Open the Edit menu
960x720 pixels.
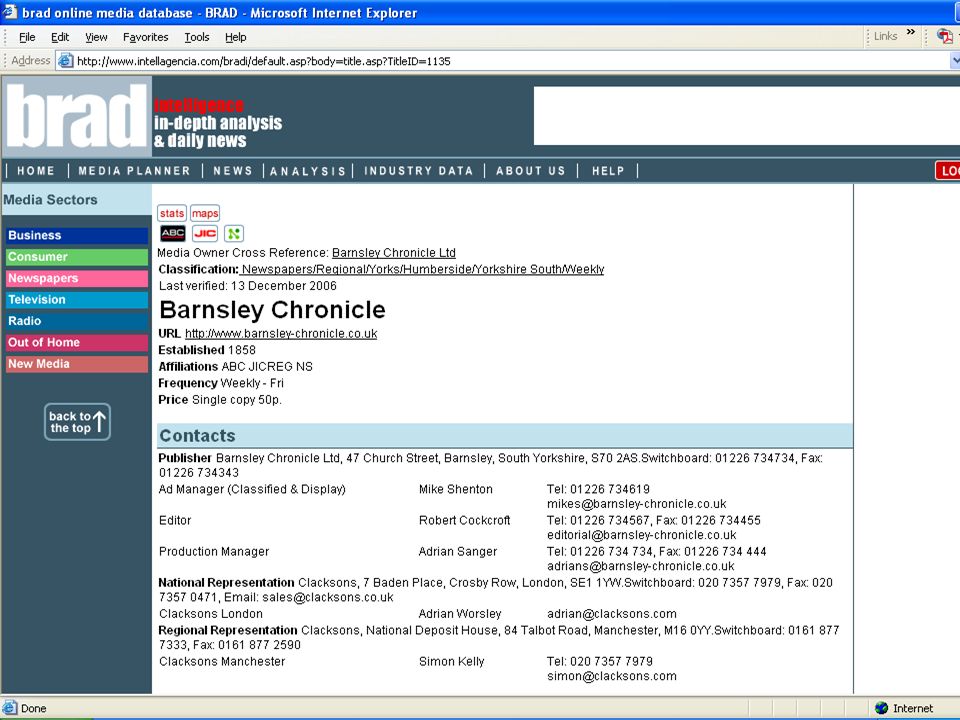pos(60,37)
